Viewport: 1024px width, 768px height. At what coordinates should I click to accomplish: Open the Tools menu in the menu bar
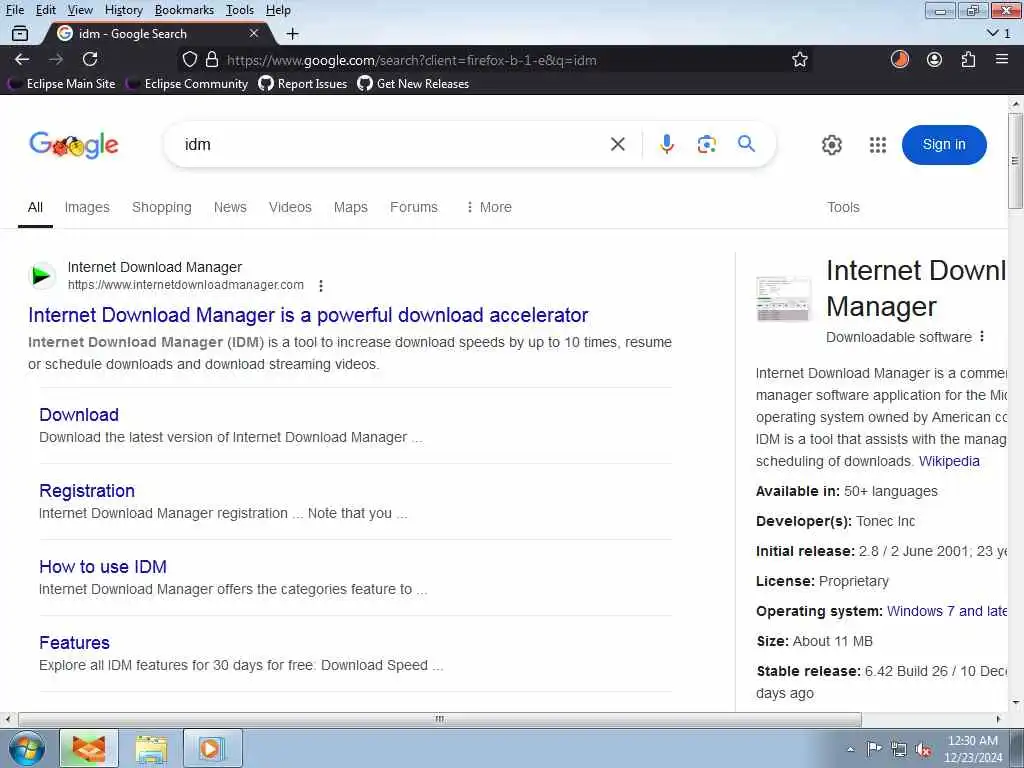[240, 10]
